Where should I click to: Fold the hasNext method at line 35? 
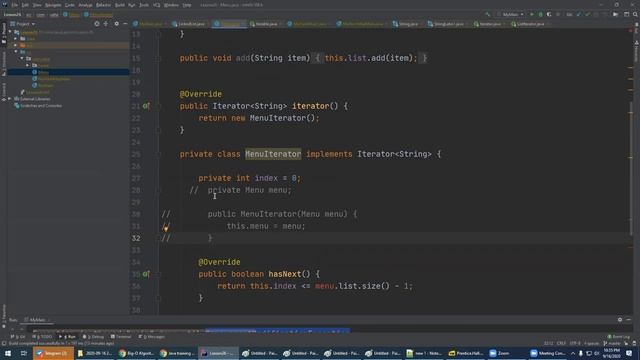click(x=158, y=274)
